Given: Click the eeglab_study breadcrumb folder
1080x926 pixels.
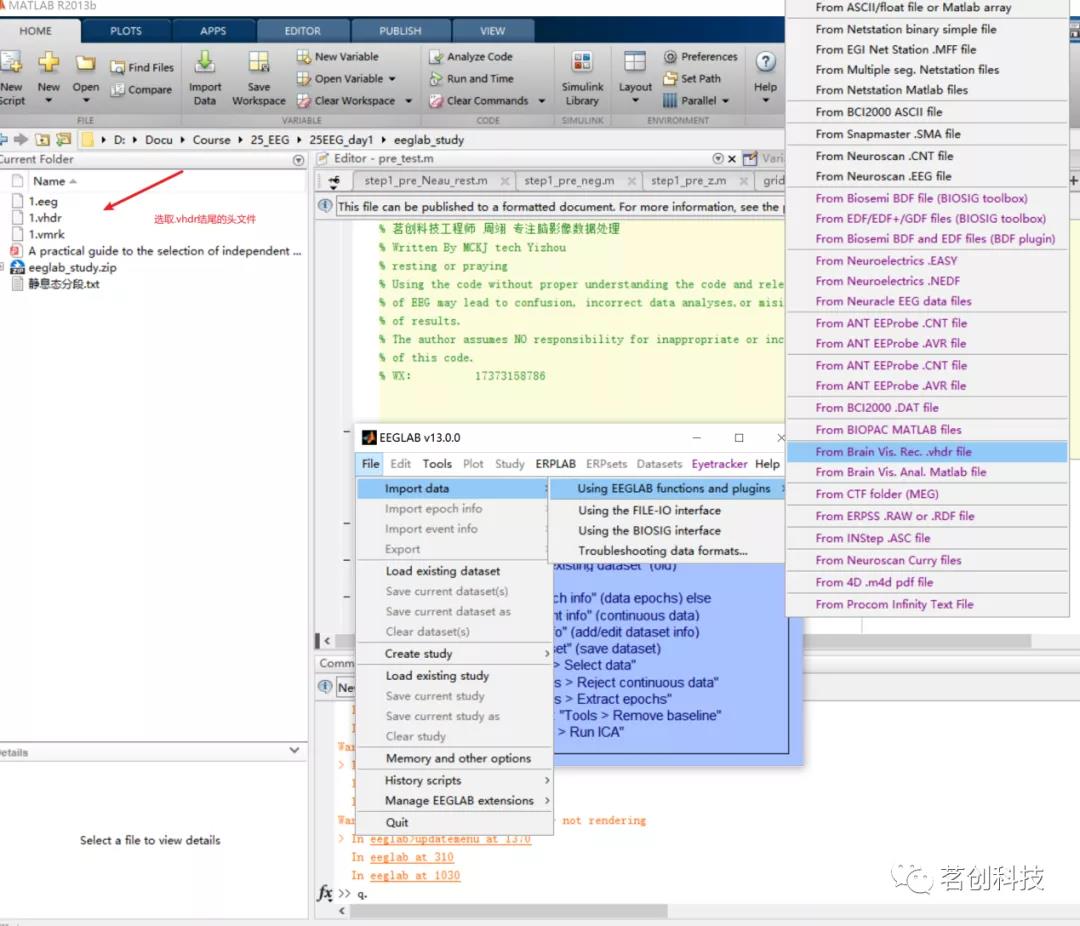Looking at the screenshot, I should (x=428, y=140).
